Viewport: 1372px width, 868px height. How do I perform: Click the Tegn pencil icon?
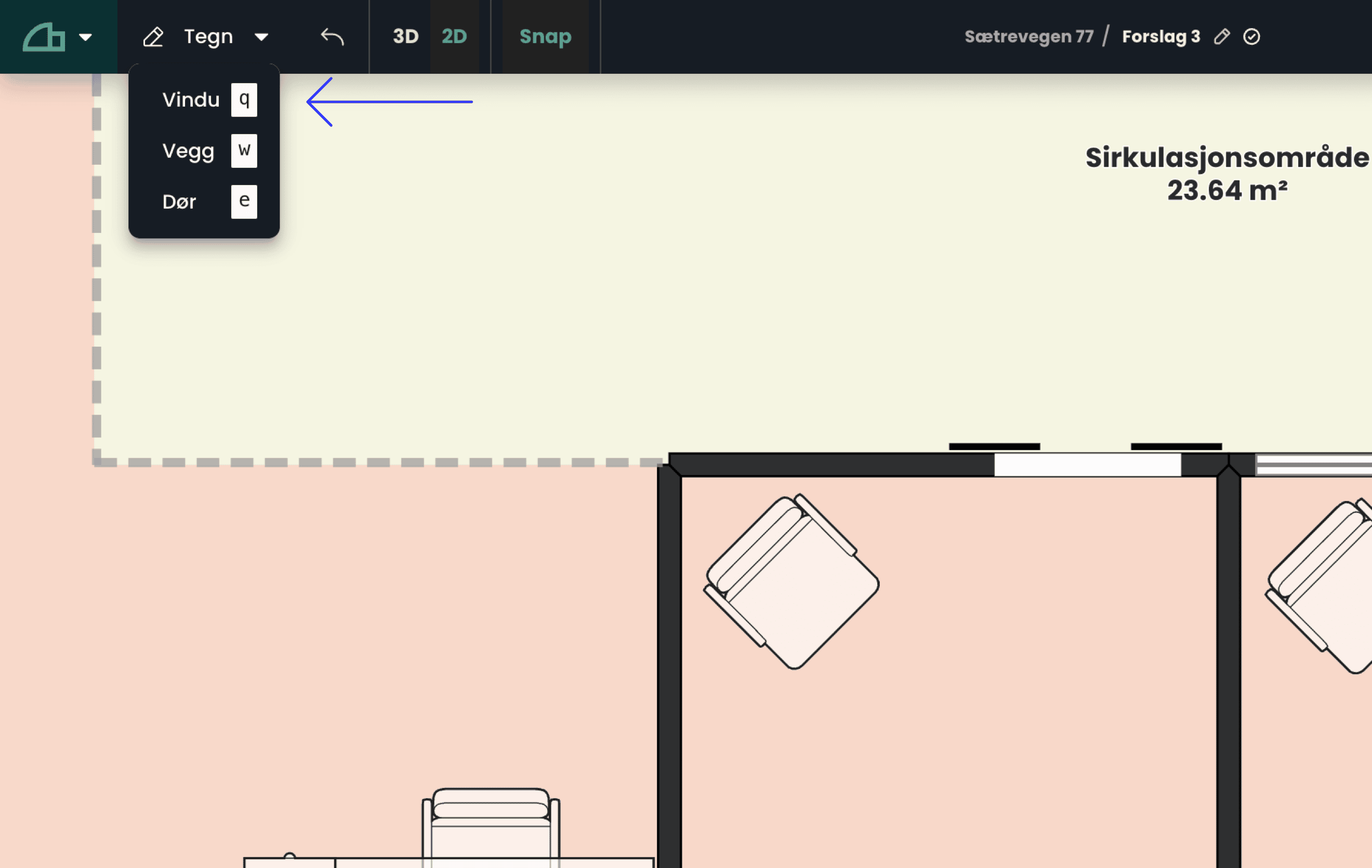pos(153,37)
